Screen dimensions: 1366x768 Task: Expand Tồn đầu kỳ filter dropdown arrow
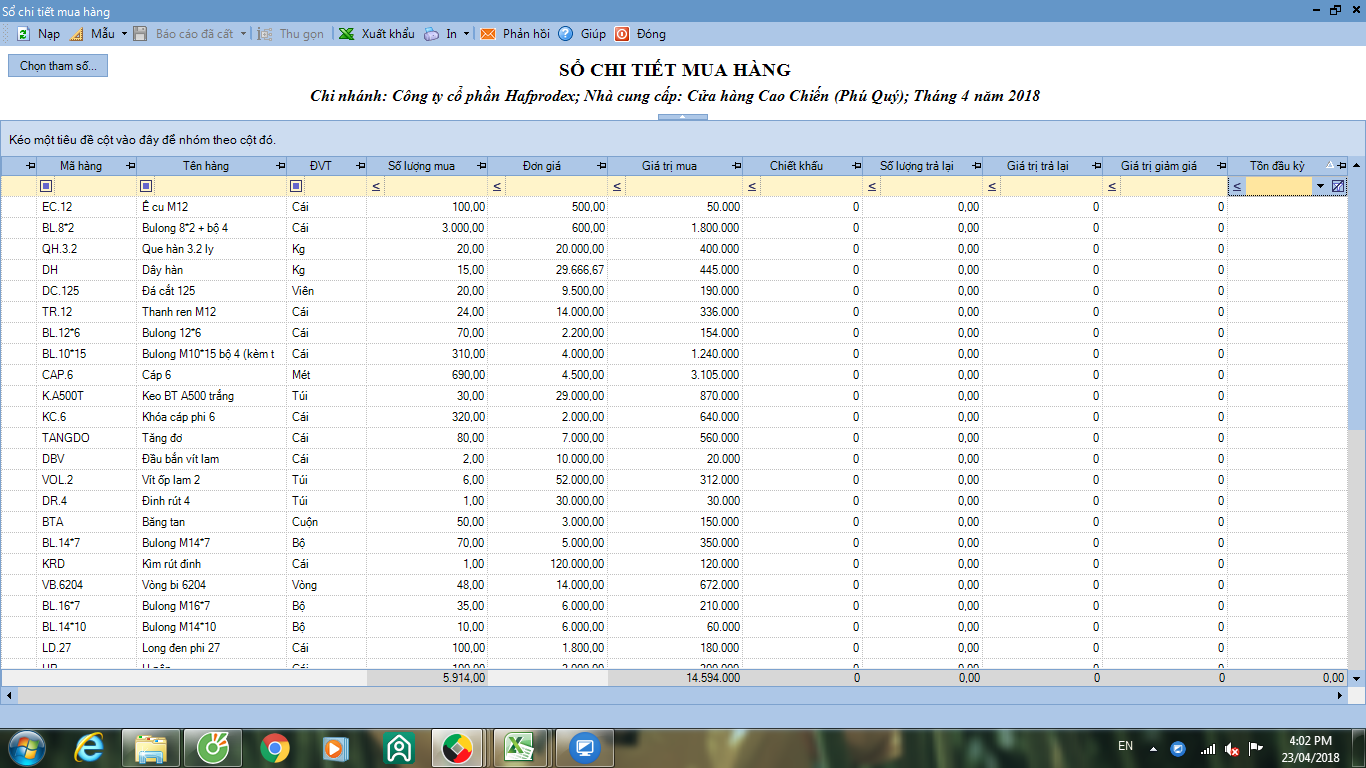1320,186
